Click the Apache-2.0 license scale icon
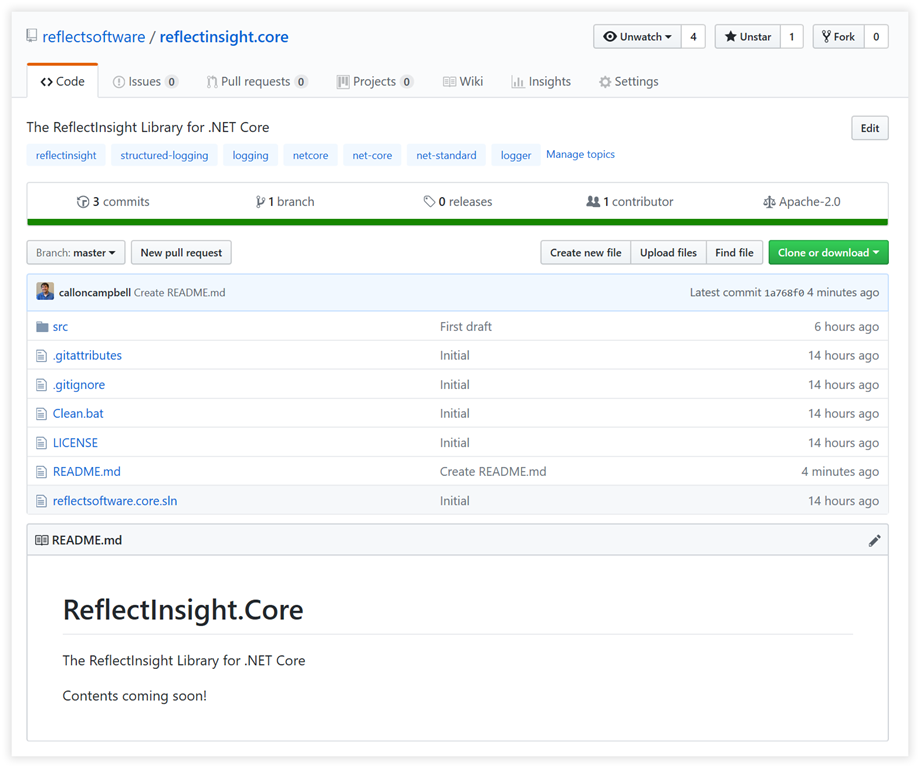 tap(768, 202)
